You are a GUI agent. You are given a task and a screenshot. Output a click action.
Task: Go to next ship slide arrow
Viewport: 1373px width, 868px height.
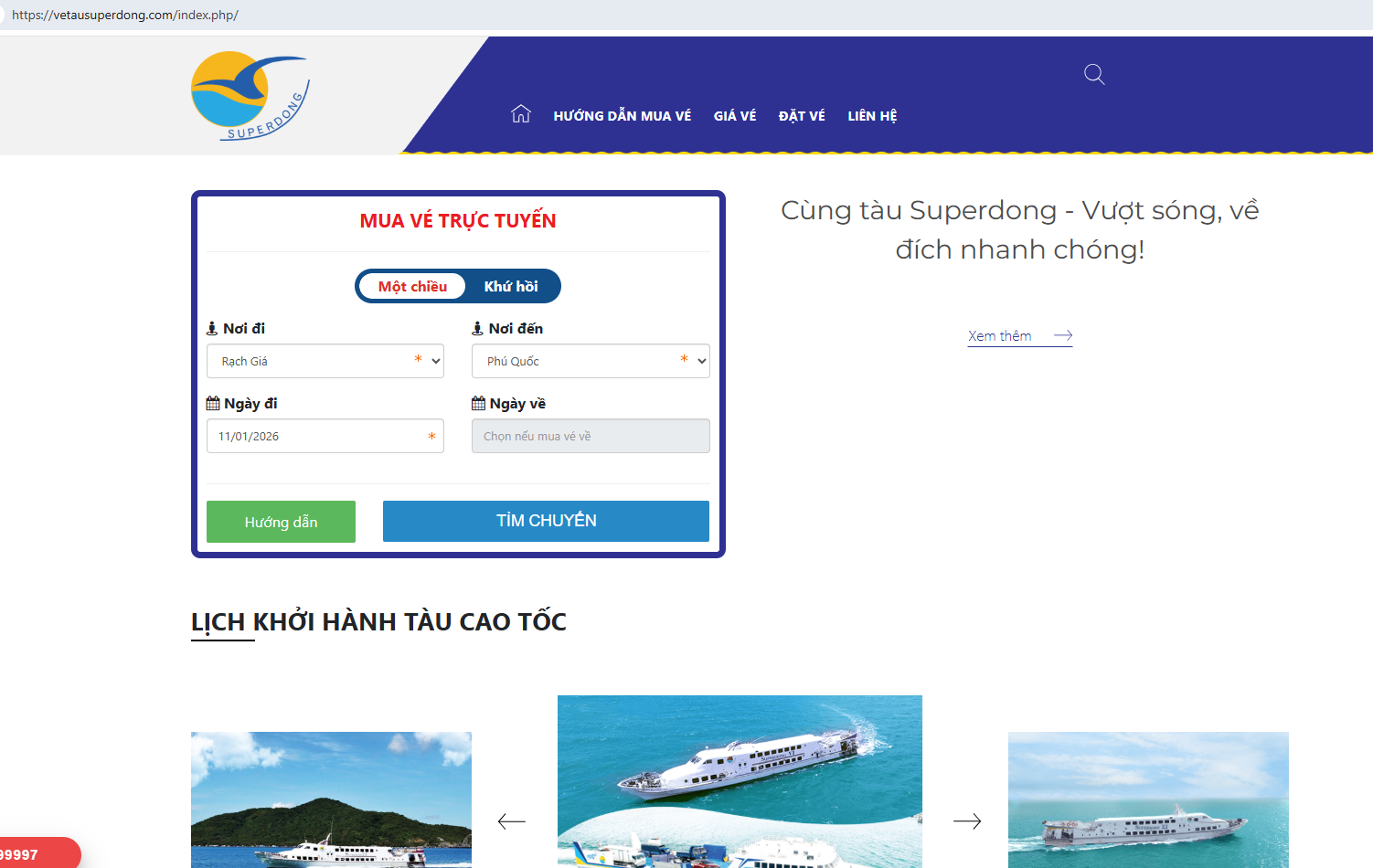tap(967, 821)
